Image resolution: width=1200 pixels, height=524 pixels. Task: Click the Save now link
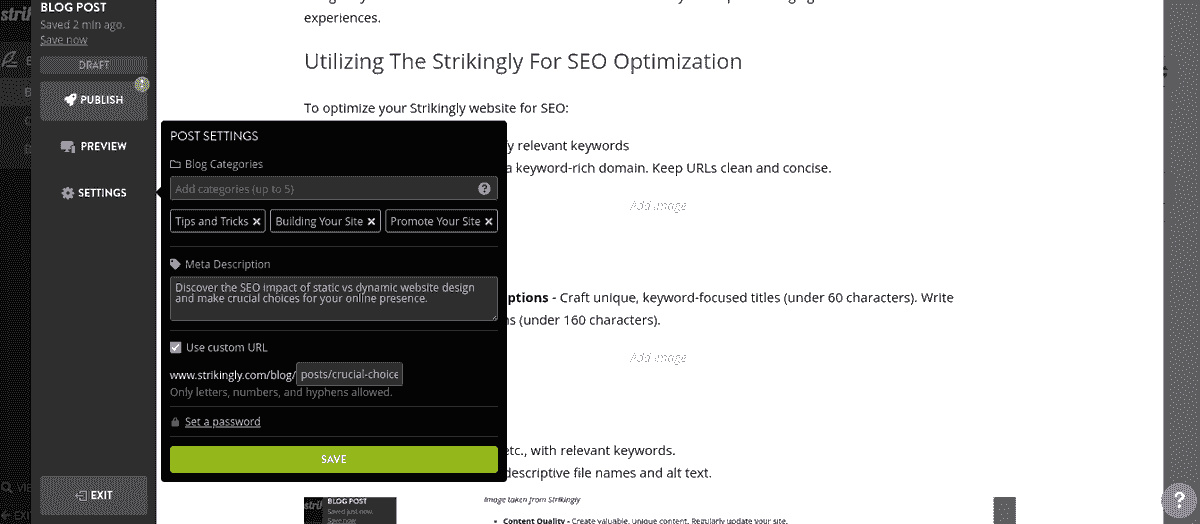click(x=63, y=40)
